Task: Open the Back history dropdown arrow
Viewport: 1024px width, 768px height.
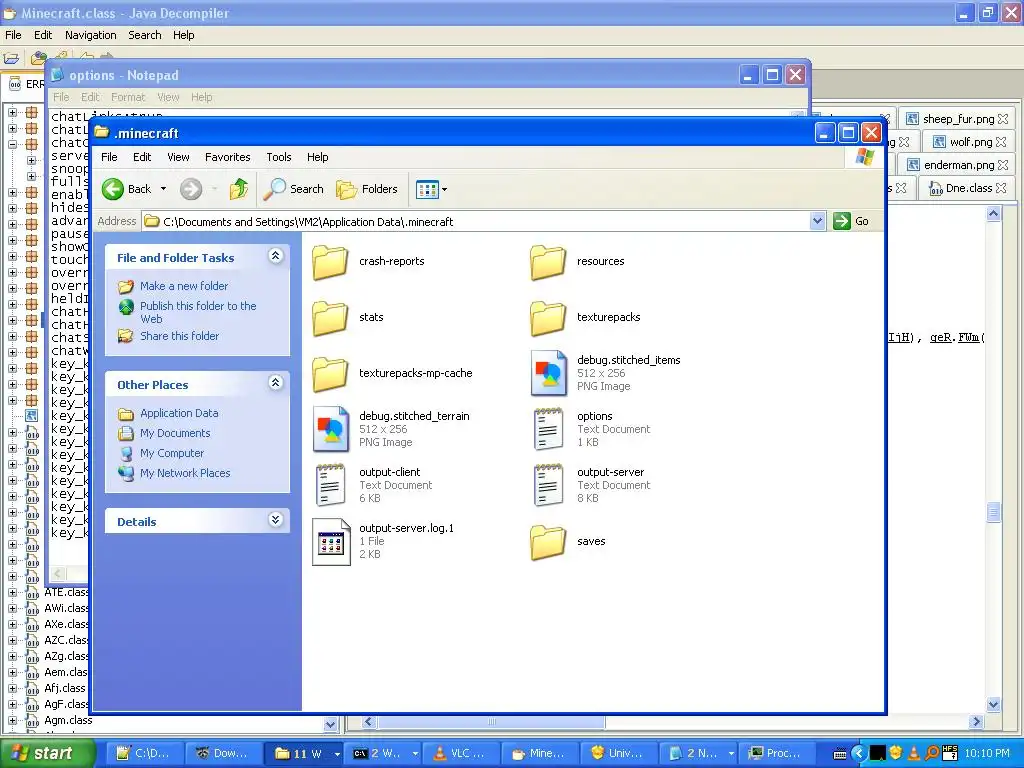Action: tap(163, 189)
